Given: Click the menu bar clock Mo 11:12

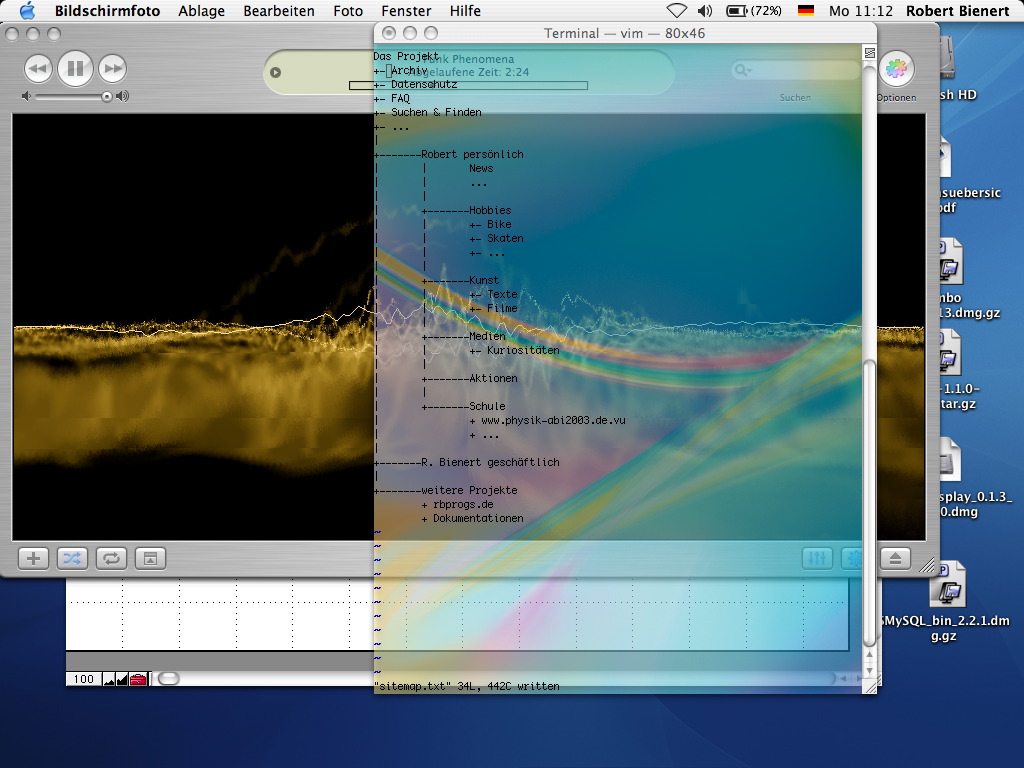Looking at the screenshot, I should [861, 10].
